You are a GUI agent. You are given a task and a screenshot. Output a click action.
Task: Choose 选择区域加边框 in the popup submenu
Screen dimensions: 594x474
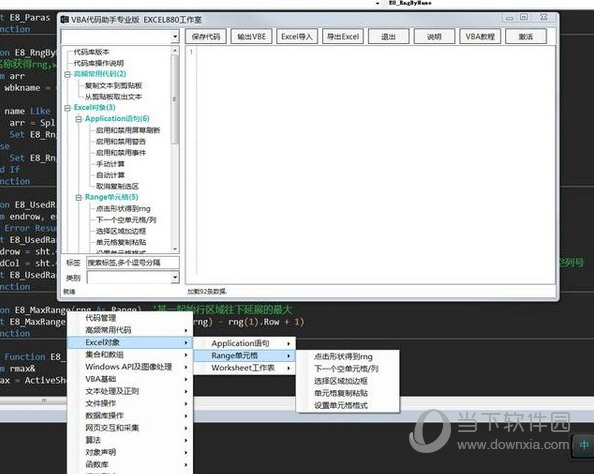click(x=348, y=381)
